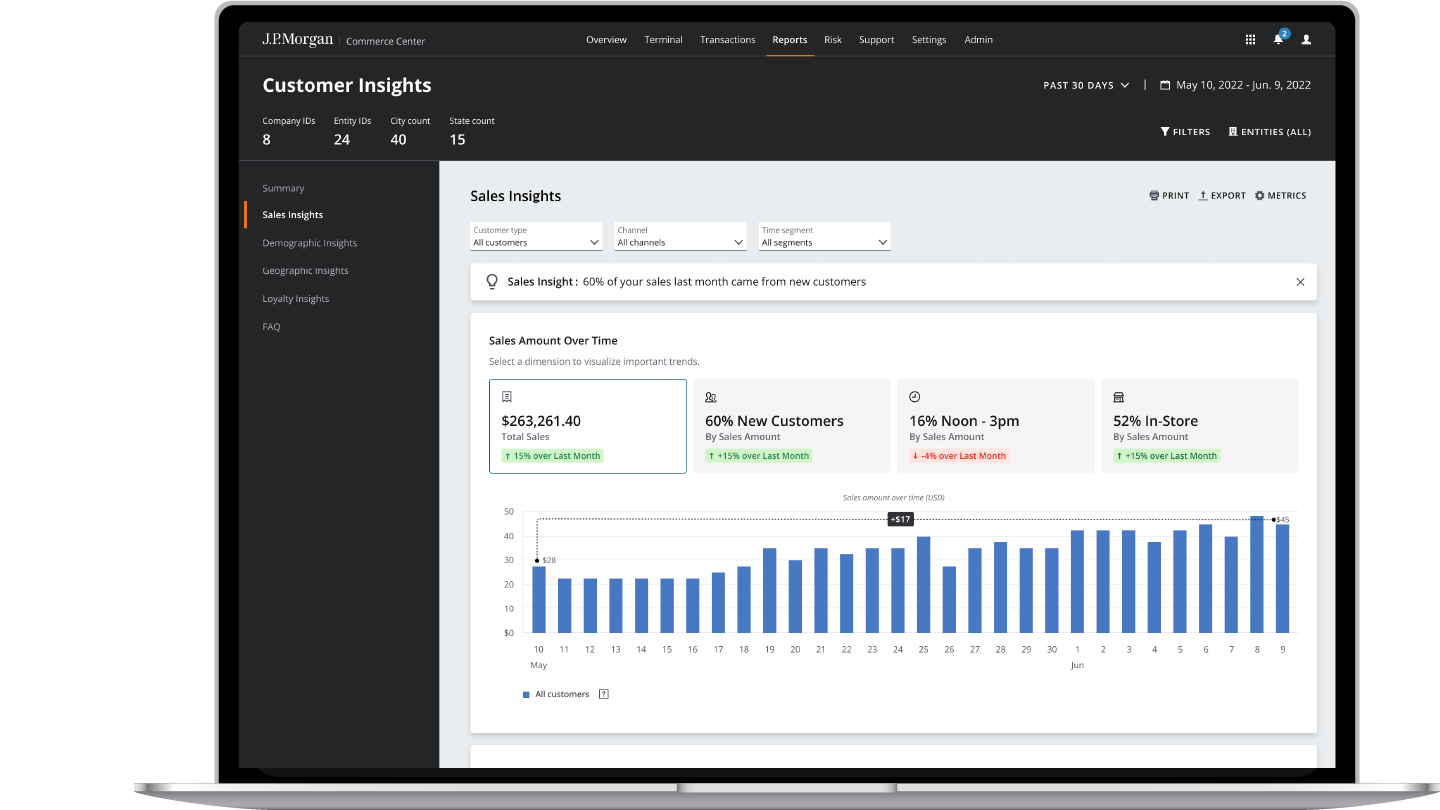Open the apps grid icon

click(1250, 40)
